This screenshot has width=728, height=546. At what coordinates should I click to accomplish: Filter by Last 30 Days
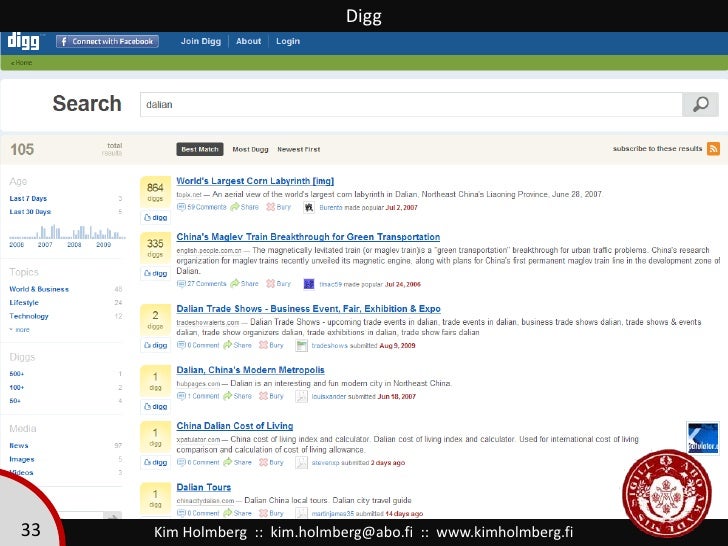[x=30, y=212]
